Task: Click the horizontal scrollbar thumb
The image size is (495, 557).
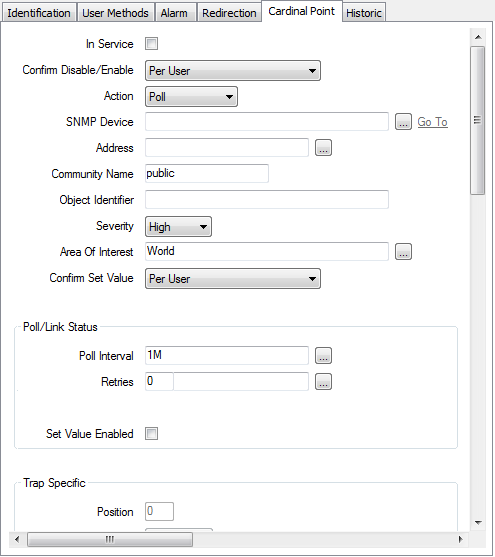Action: coord(110,539)
